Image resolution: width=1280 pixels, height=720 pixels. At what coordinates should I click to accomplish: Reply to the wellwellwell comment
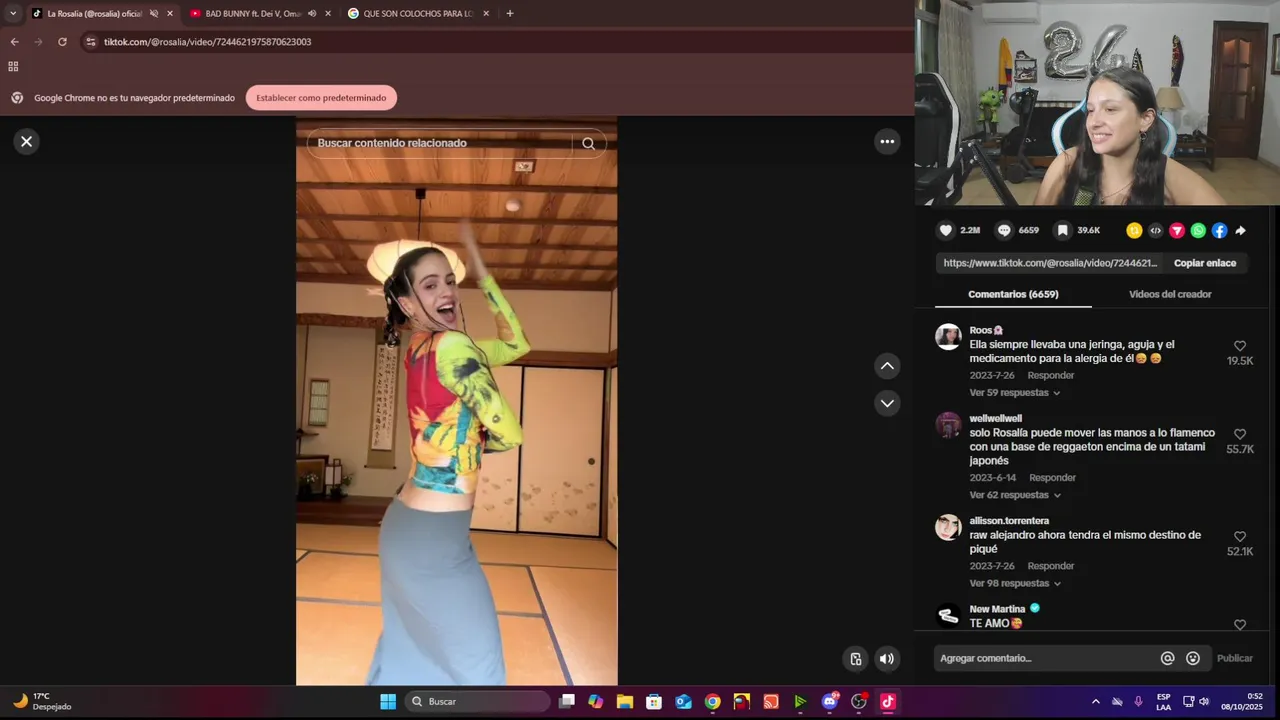(x=1053, y=478)
